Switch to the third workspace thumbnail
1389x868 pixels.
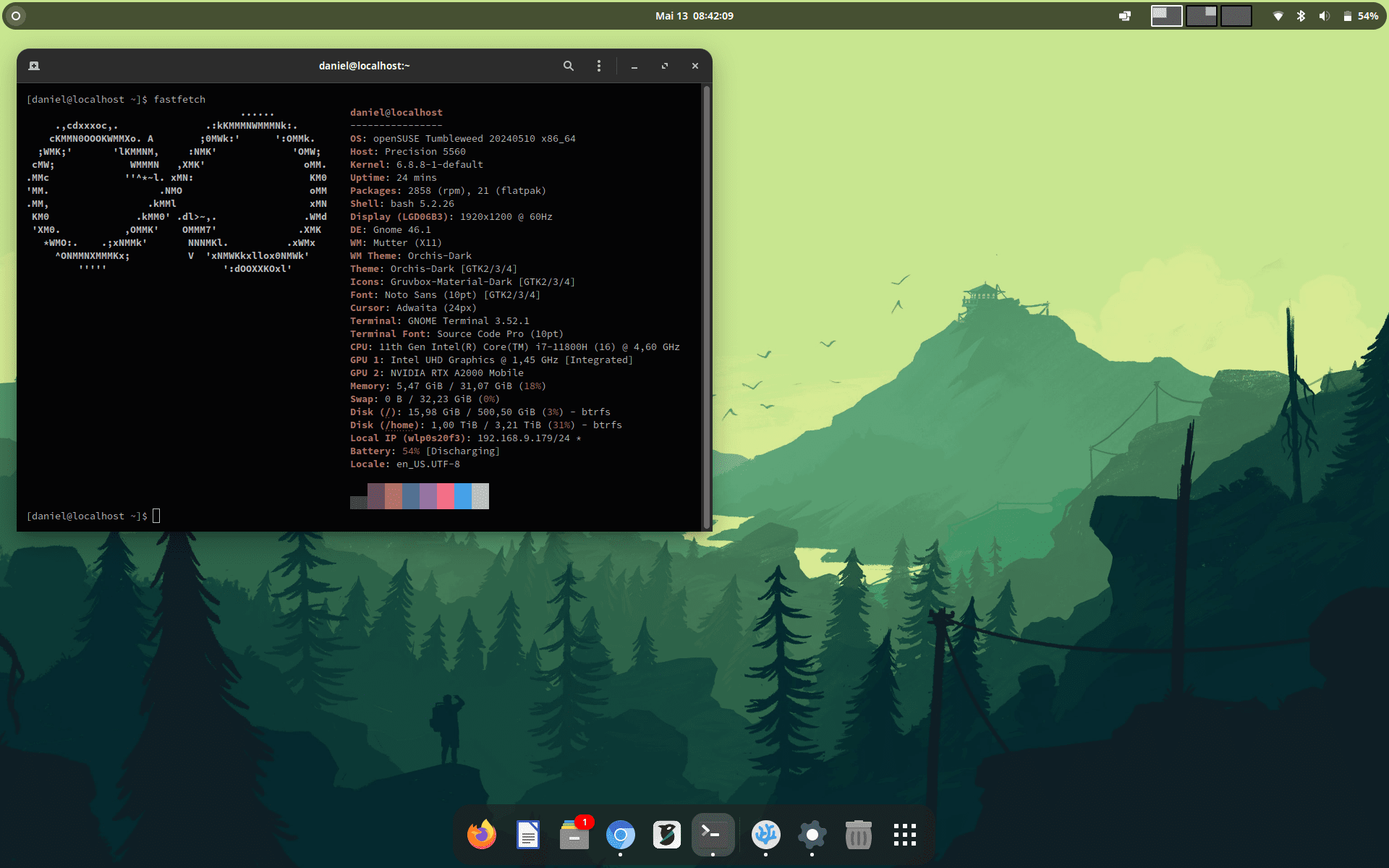pyautogui.click(x=1236, y=16)
